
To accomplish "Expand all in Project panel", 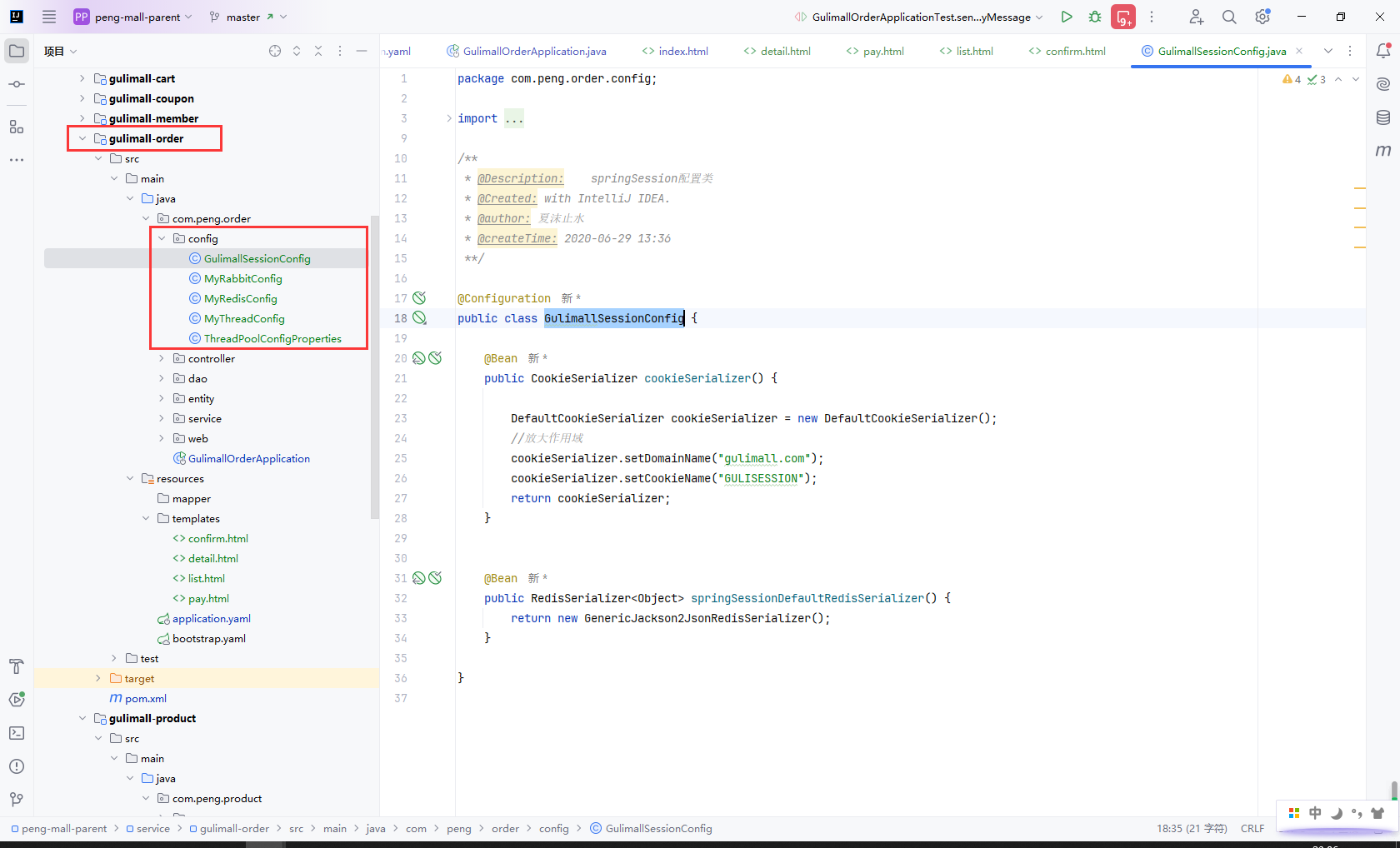I will [297, 51].
